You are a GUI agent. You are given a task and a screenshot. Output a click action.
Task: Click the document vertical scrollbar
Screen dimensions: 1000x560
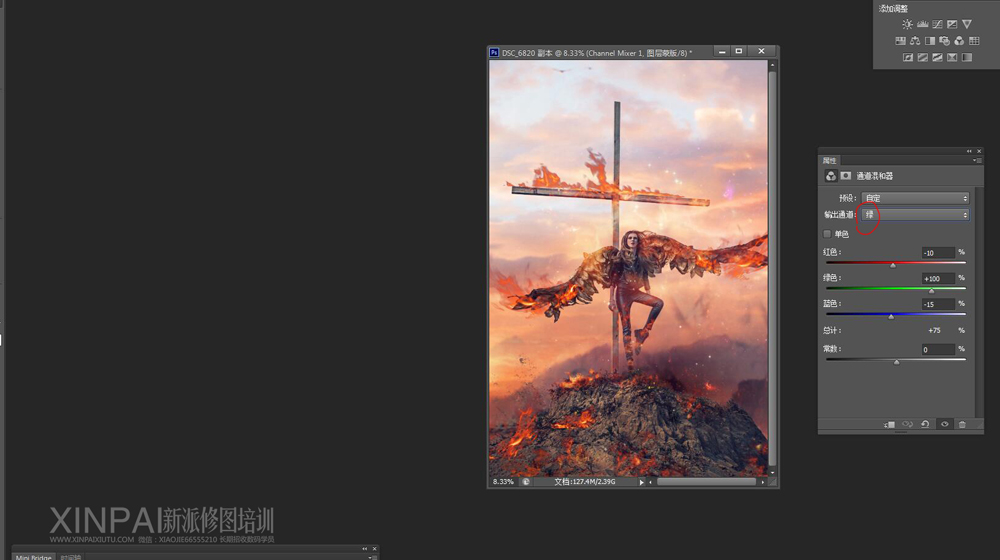click(772, 268)
